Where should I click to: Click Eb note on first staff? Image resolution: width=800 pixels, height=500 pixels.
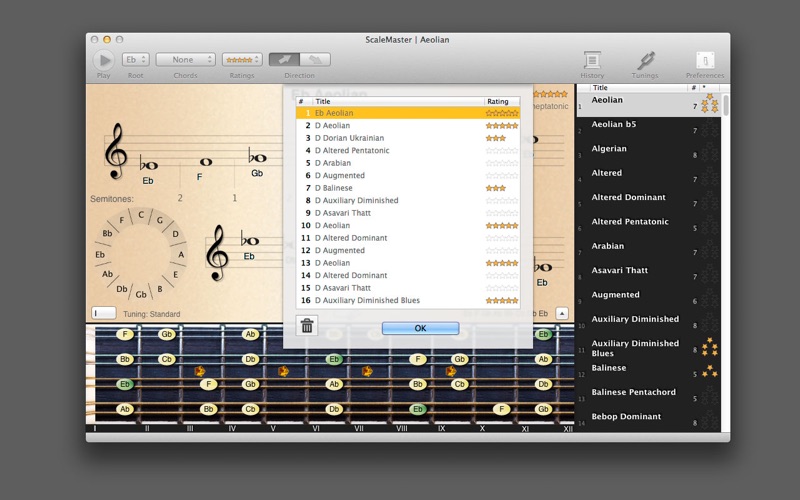[x=148, y=165]
